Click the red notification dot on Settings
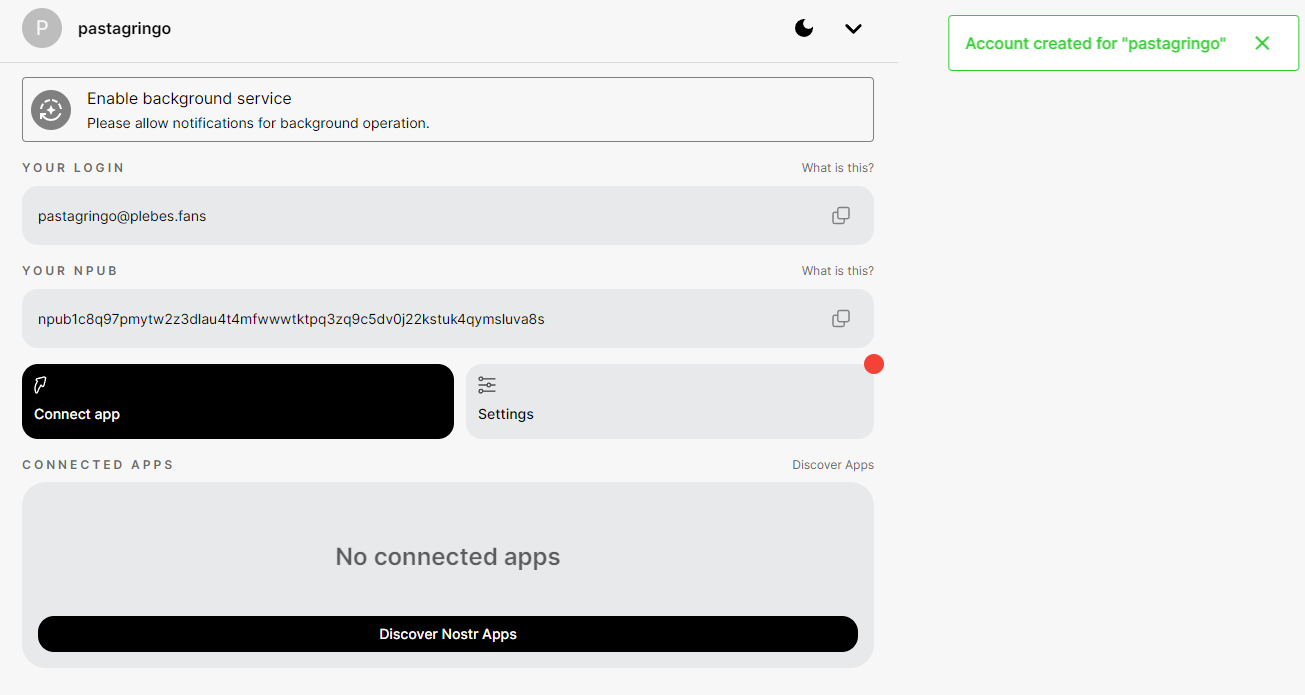 (x=874, y=364)
